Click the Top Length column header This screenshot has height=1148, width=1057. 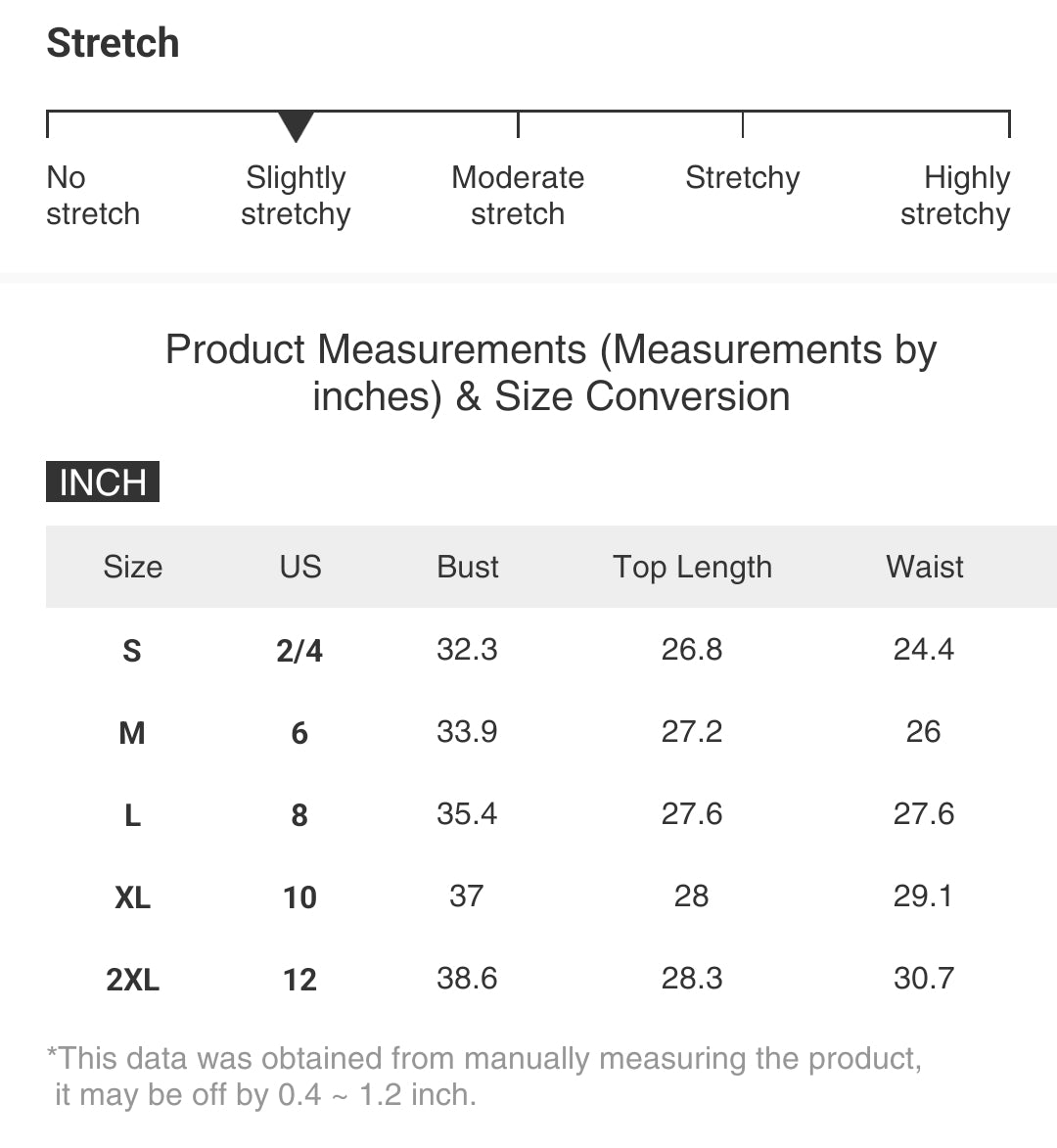[693, 568]
